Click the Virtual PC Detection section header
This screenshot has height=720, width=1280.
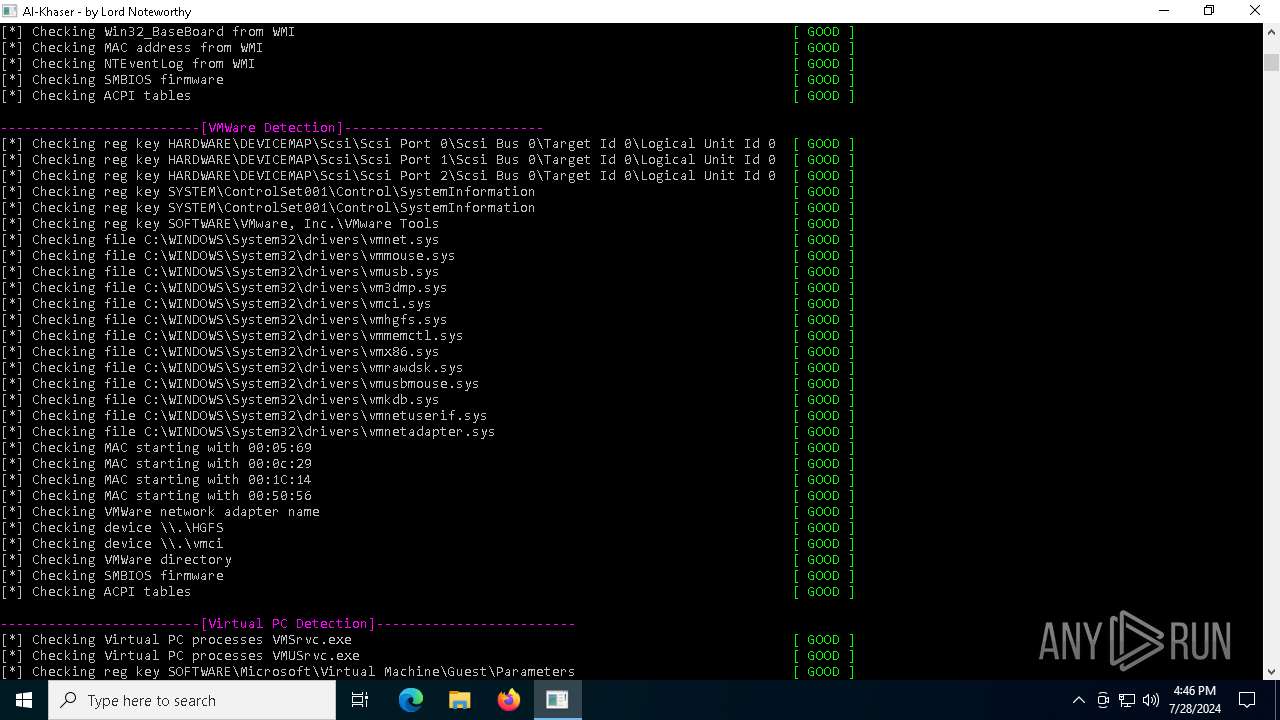coord(288,624)
